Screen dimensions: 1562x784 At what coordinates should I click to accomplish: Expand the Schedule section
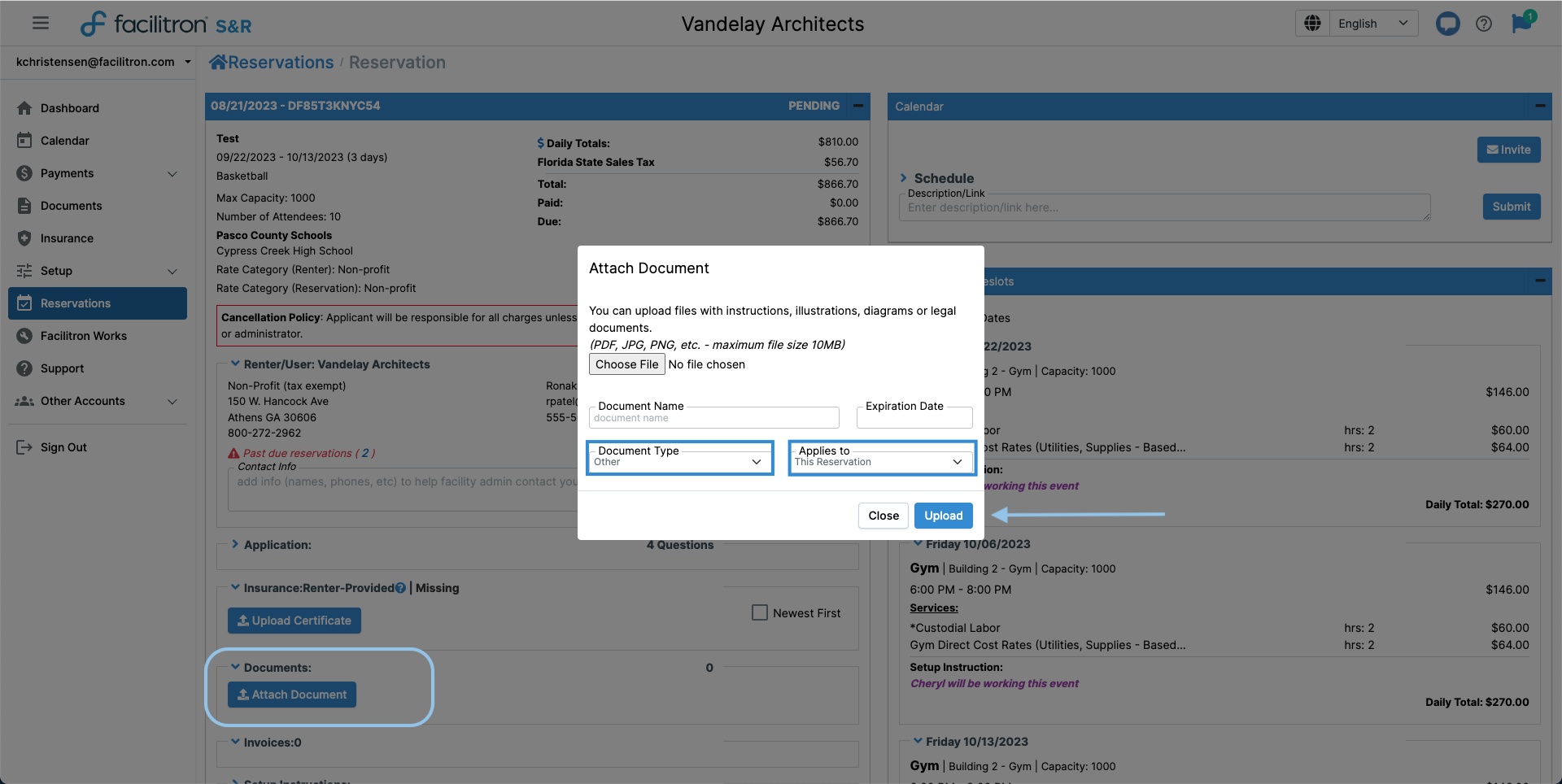[903, 177]
